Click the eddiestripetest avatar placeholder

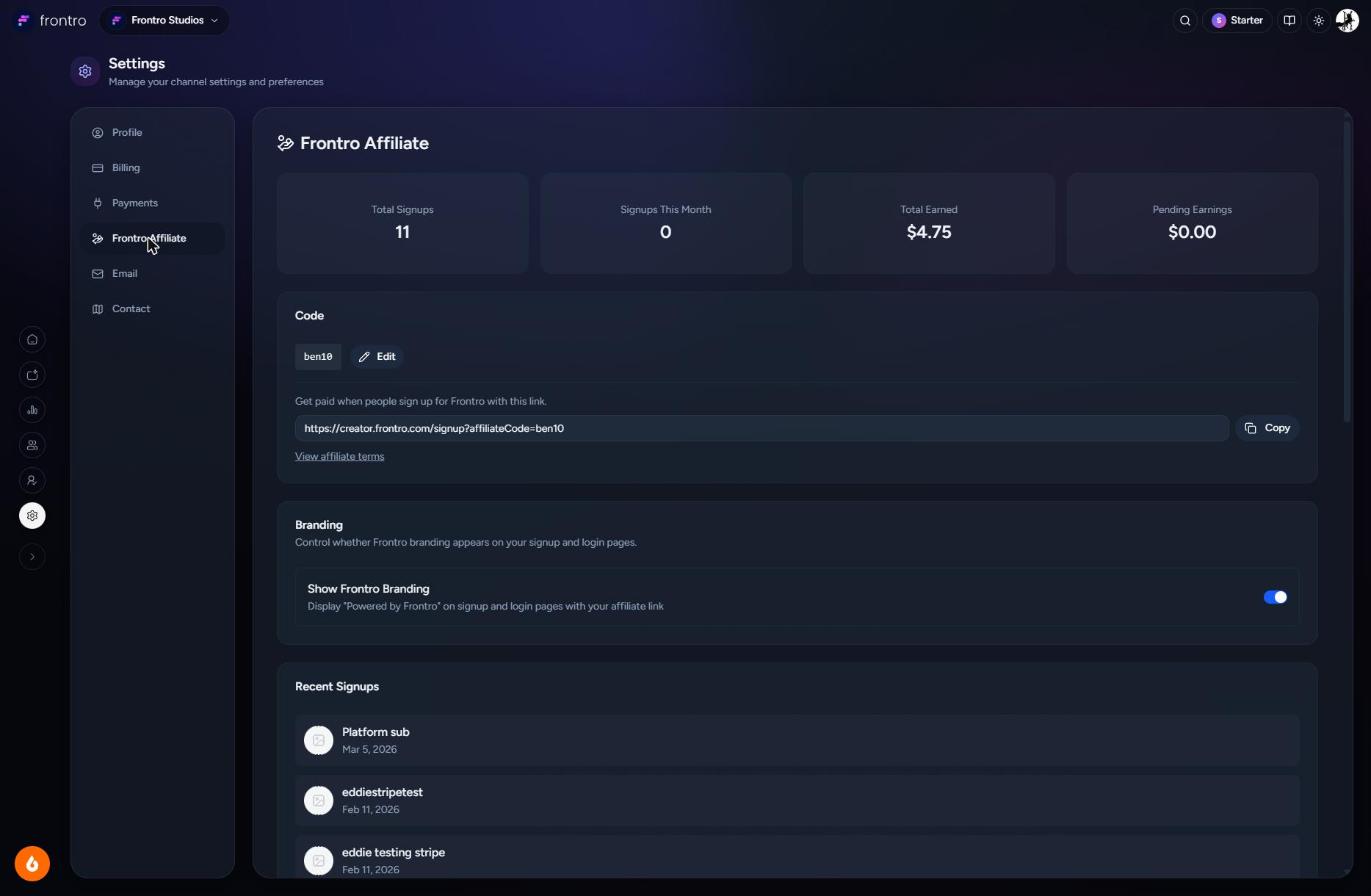click(318, 800)
